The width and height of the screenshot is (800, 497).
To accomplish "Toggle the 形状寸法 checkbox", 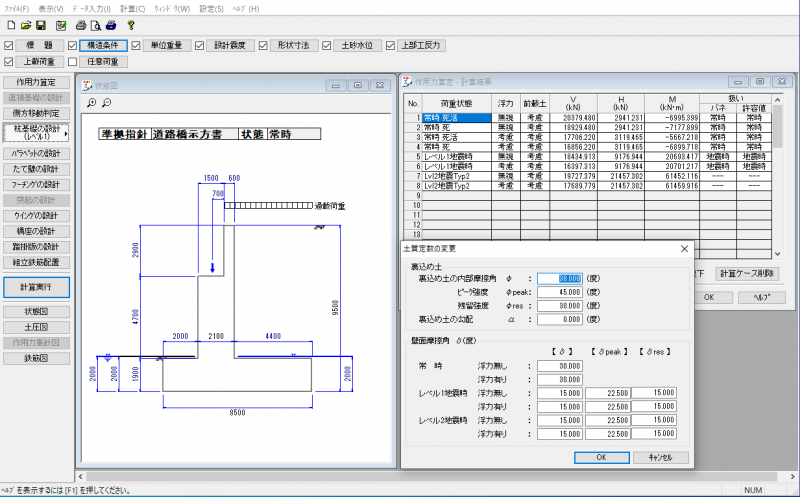I will [263, 45].
